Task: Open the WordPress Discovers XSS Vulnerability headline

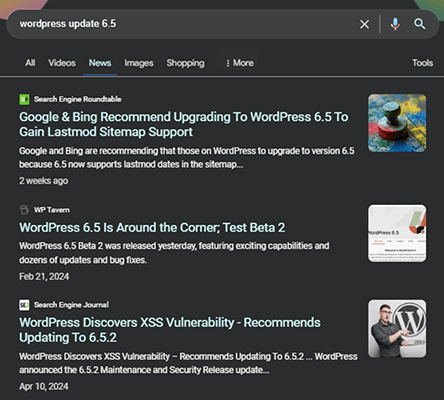Action: [x=170, y=330]
